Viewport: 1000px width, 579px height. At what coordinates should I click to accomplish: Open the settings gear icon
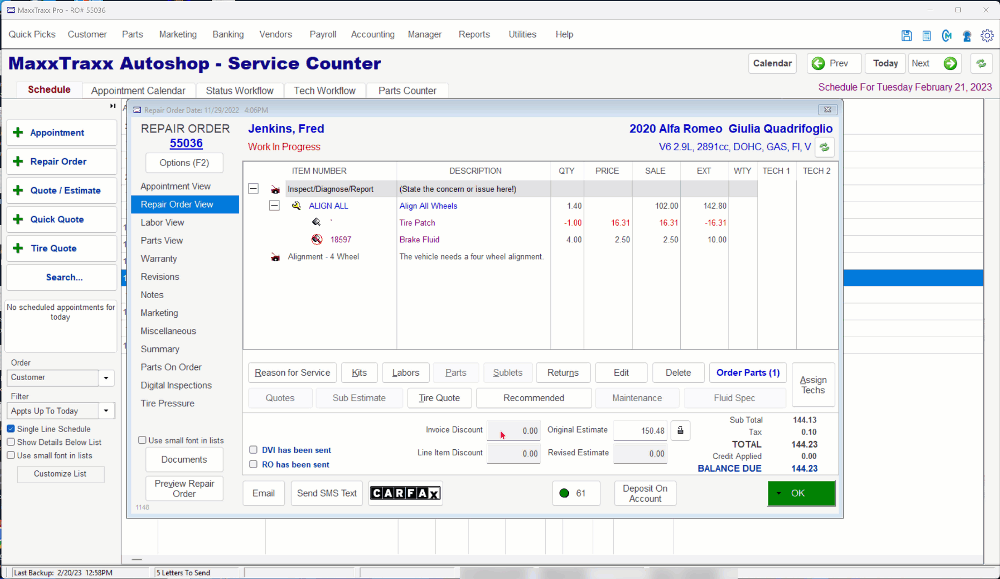[x=987, y=36]
